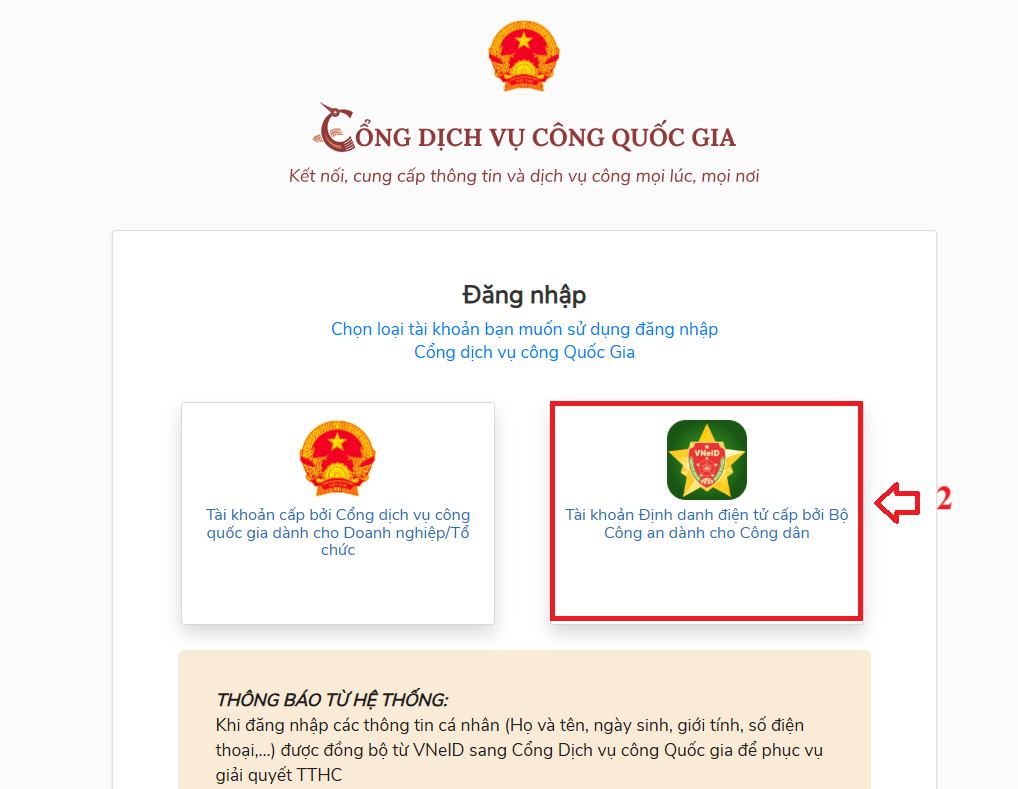Select the VNeID green star icon

click(x=706, y=460)
